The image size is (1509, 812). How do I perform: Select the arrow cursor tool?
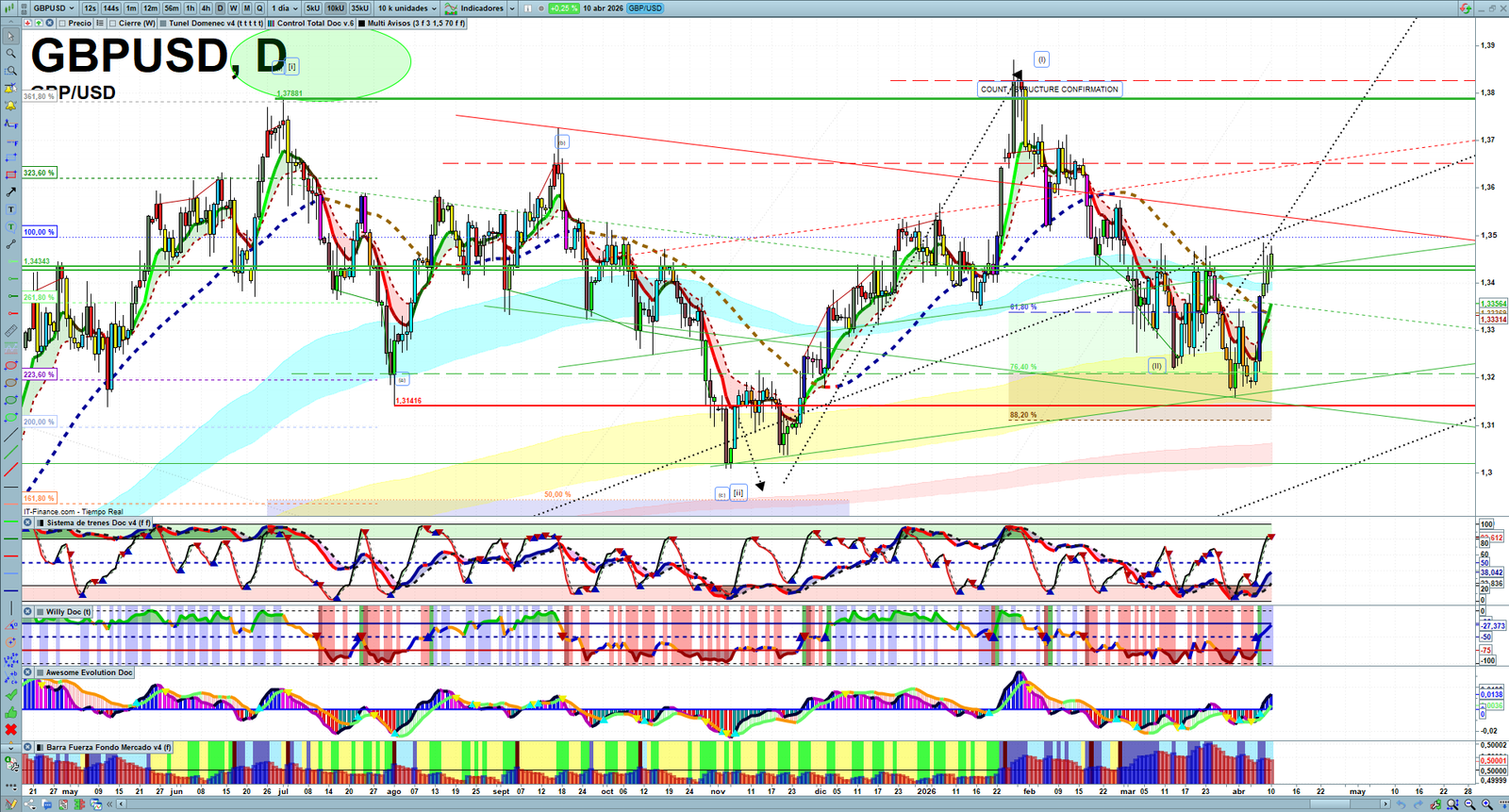point(10,37)
